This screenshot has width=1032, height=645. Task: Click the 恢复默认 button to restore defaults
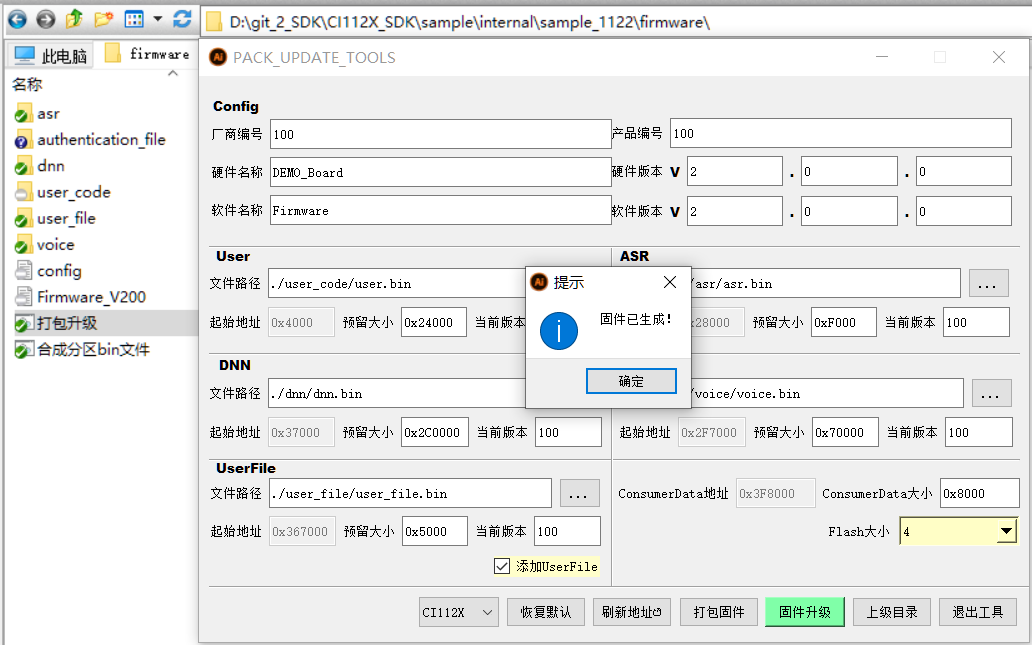546,611
